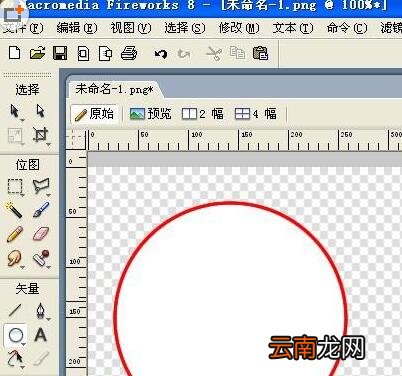The height and width of the screenshot is (376, 402).
Task: Switch to the 未命名-1.png document tab
Action: [114, 89]
